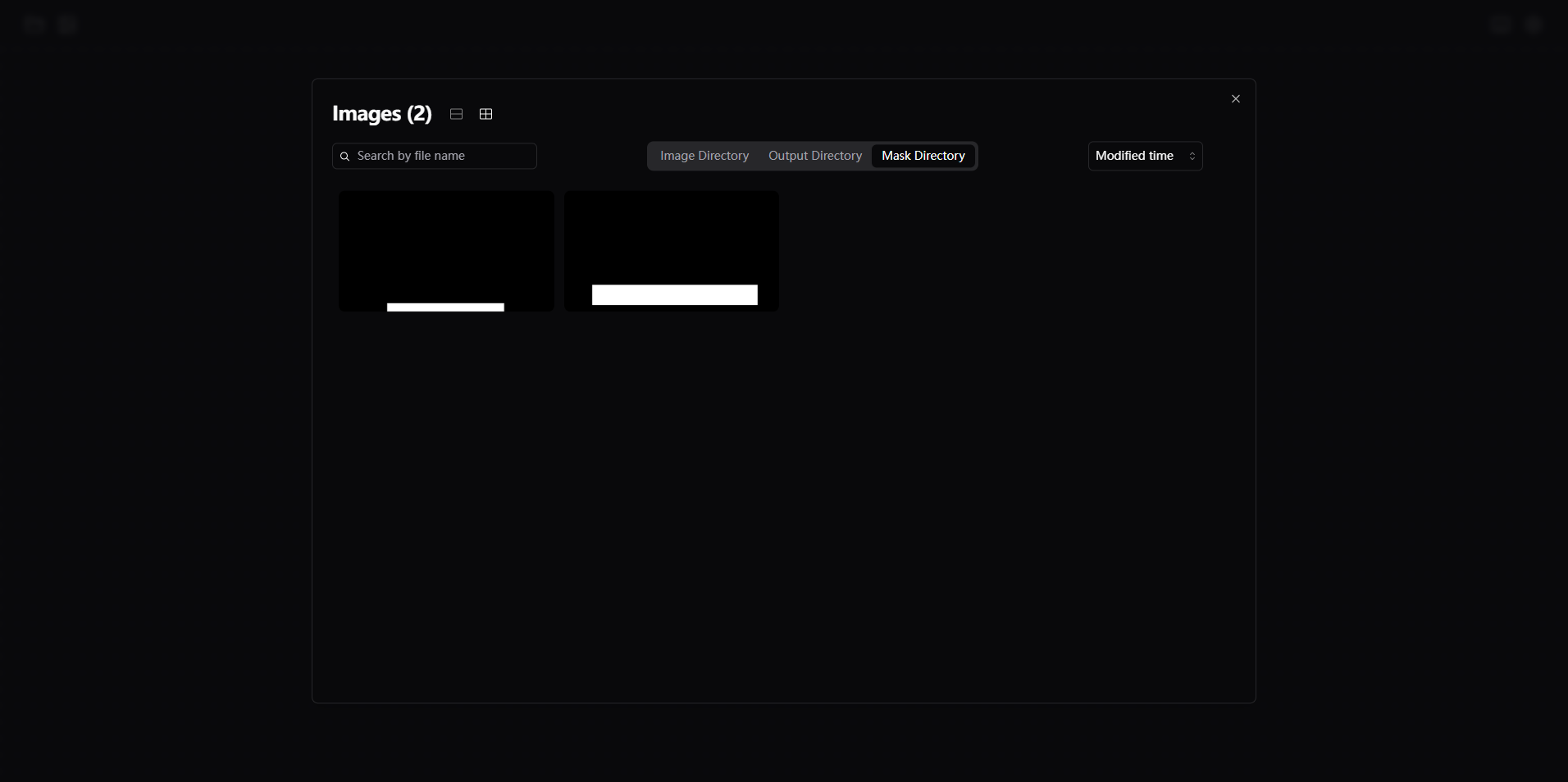Enable the Image Directory filter
The height and width of the screenshot is (782, 1568).
(704, 156)
